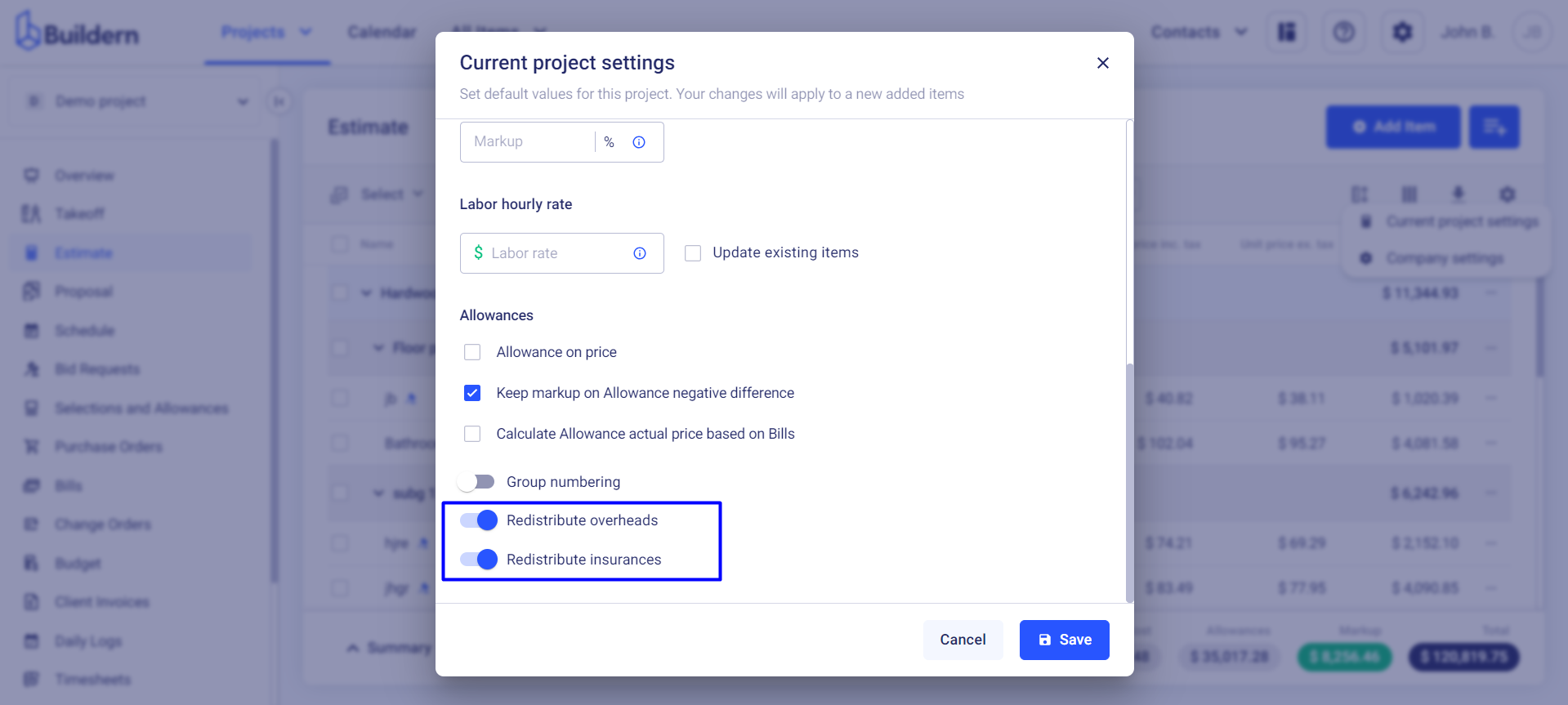Click the Markup info icon
This screenshot has height=705, width=1568.
[639, 142]
